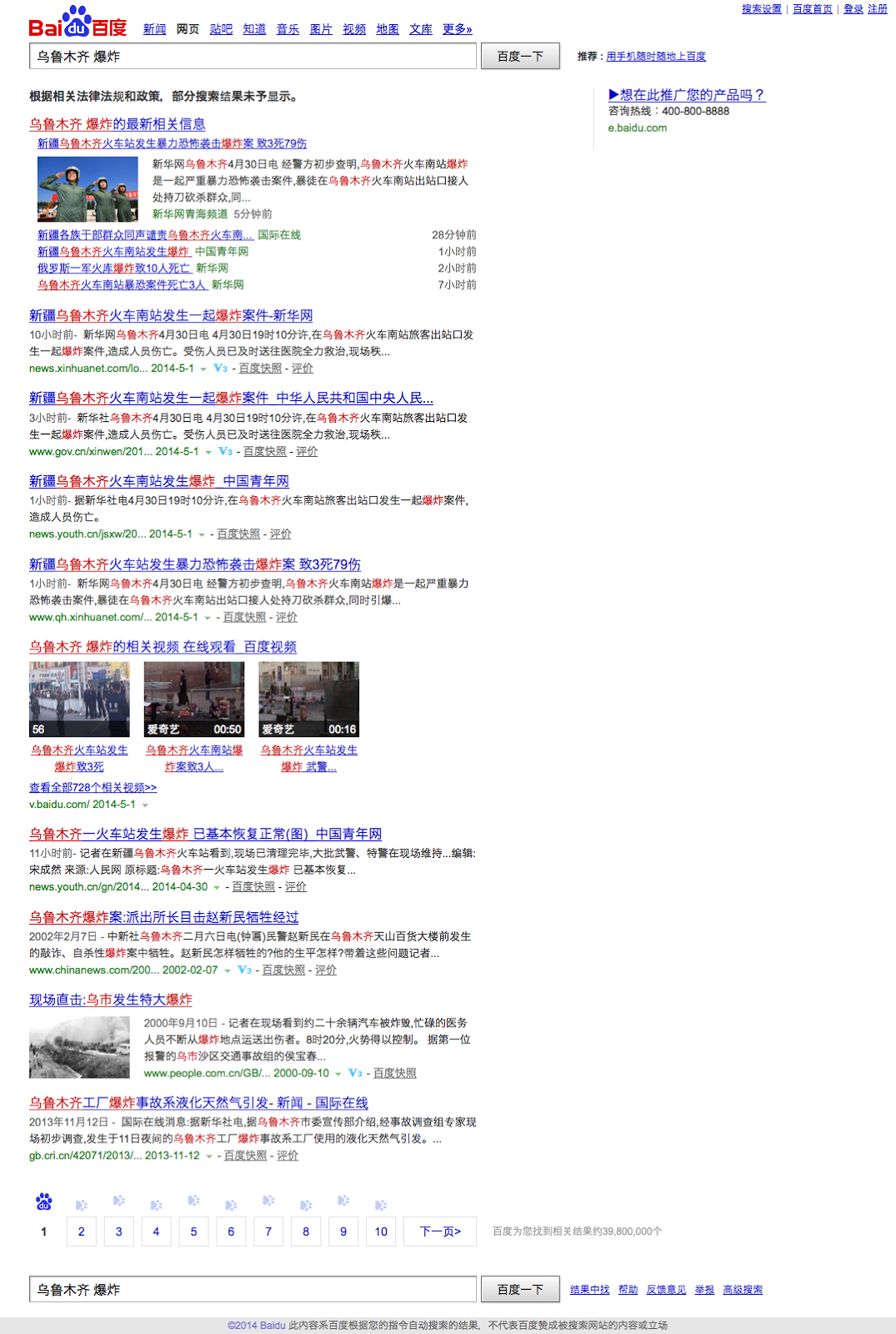Viewport: 896px width, 1334px height.
Task: Open 百度快照 for news.xinhuanet.com result
Action: [x=260, y=368]
